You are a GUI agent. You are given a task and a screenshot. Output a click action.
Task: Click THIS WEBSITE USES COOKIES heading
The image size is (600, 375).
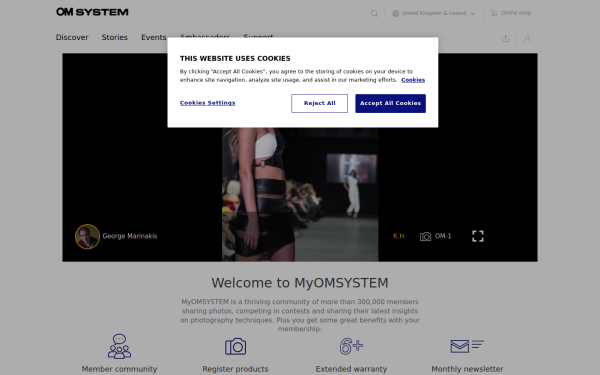[235, 59]
